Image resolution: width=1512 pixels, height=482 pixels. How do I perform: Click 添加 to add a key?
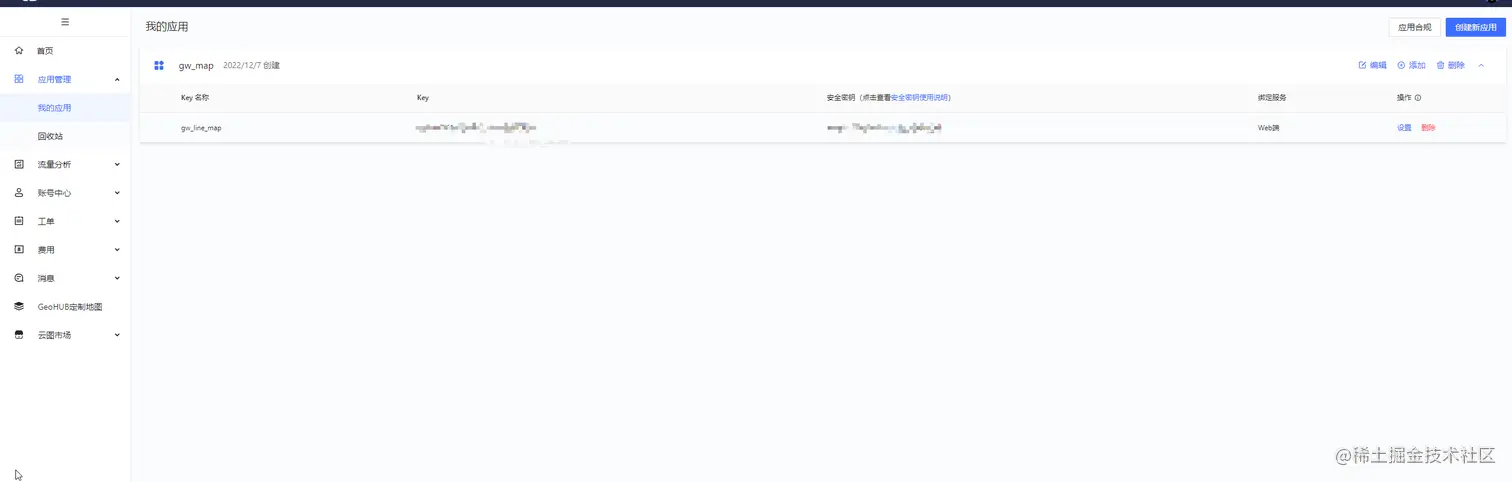[1417, 65]
